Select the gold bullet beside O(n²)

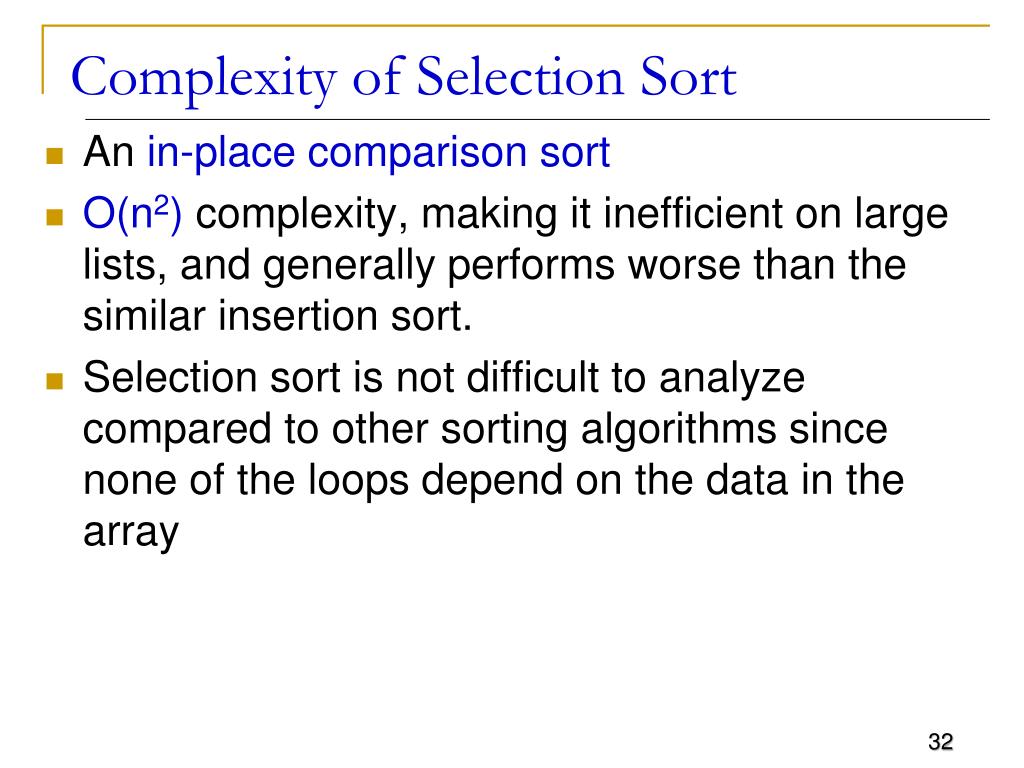tap(55, 216)
